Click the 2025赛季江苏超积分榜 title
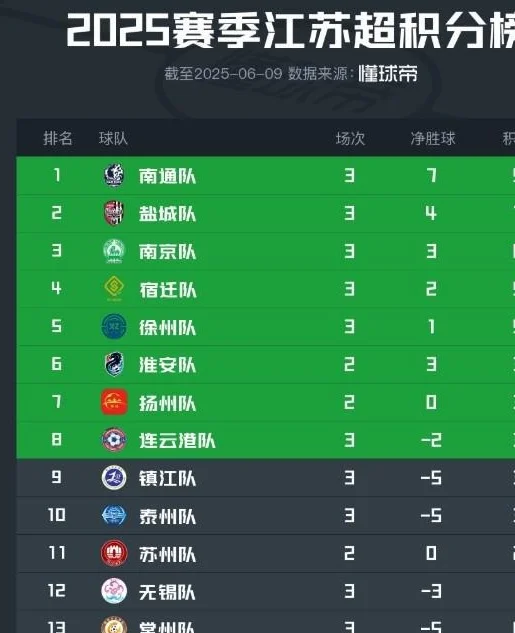Image resolution: width=515 pixels, height=633 pixels. 291,29
